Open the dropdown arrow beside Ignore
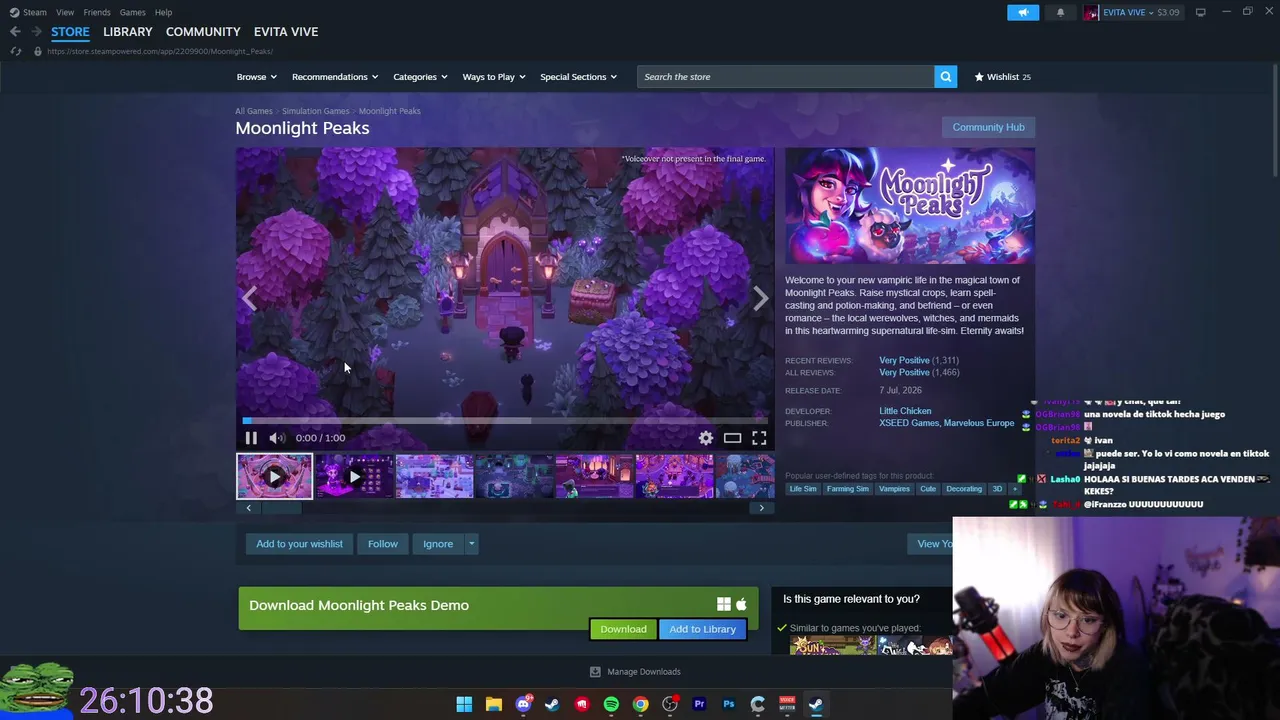This screenshot has height=720, width=1280. 471,544
